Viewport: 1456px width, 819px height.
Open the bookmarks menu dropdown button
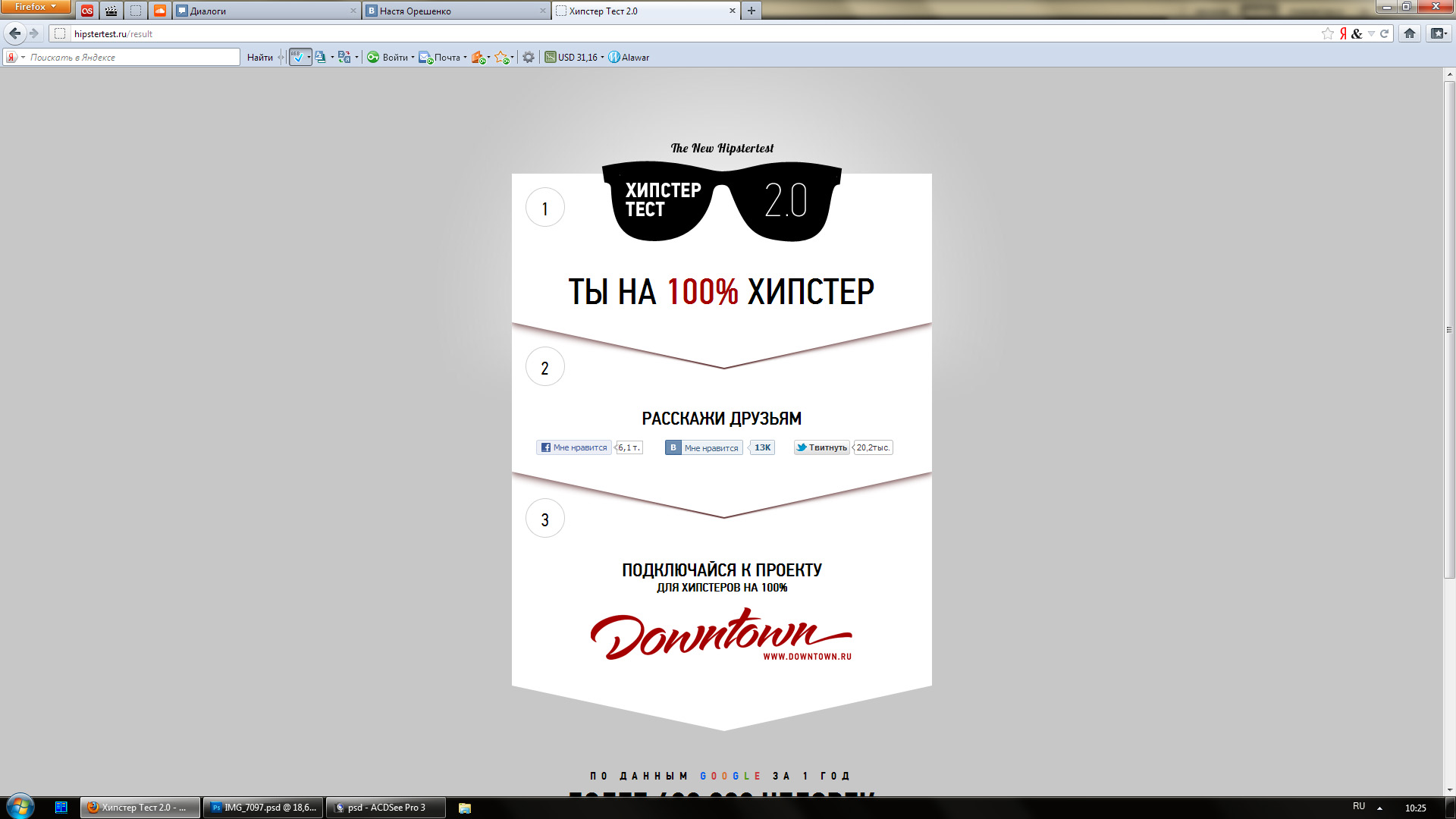pos(1439,33)
